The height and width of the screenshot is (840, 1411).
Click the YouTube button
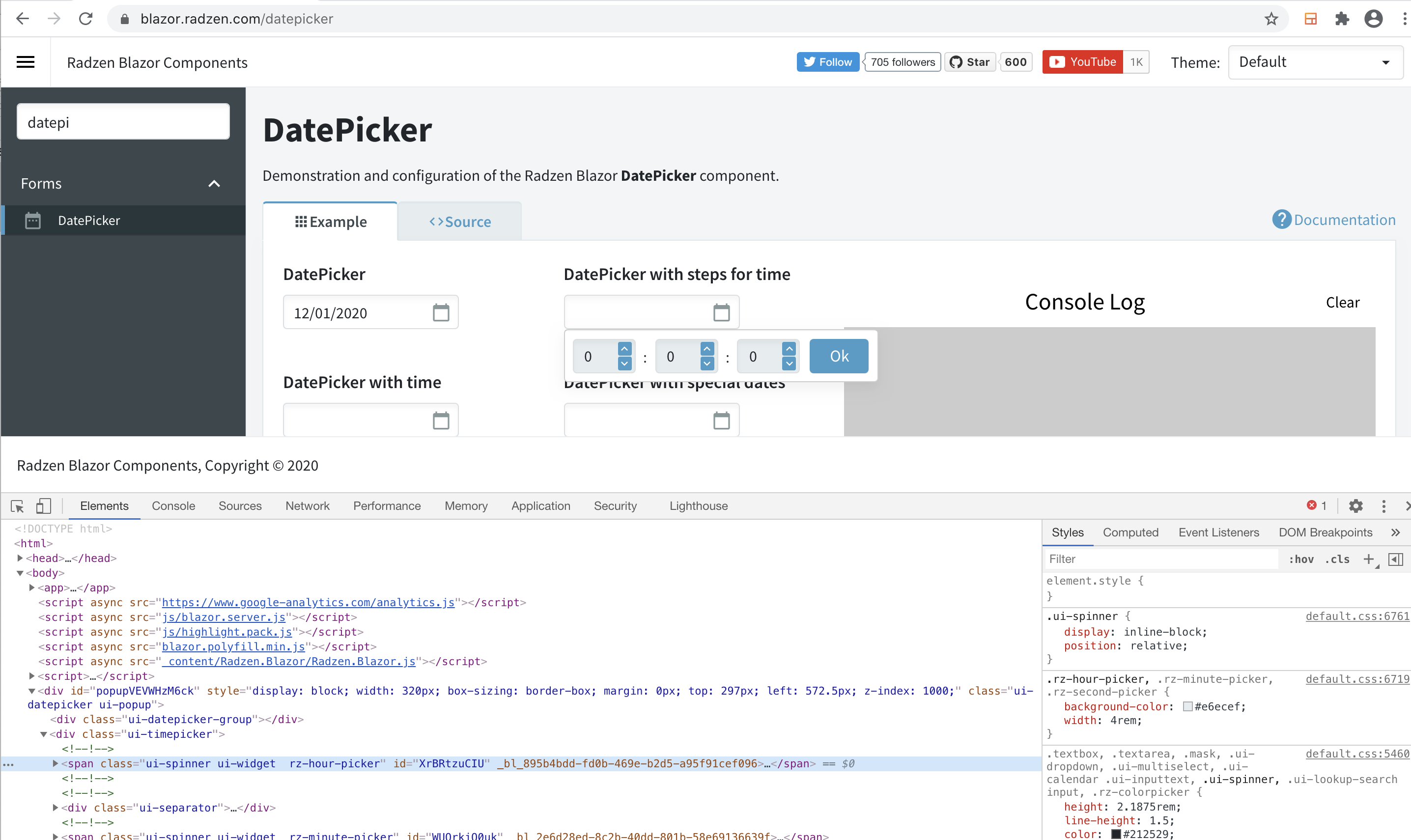[1083, 62]
